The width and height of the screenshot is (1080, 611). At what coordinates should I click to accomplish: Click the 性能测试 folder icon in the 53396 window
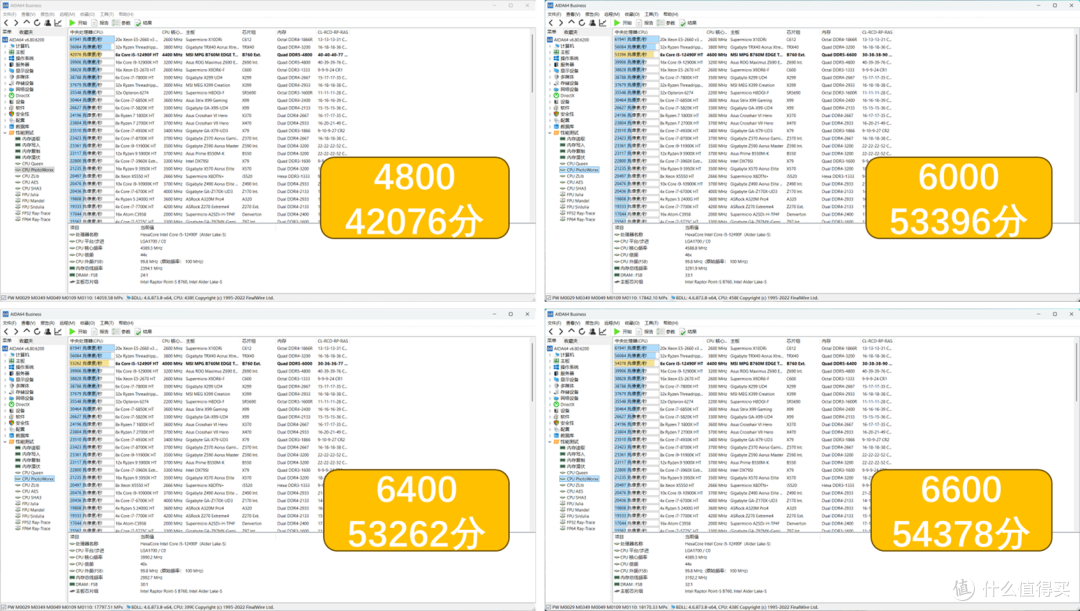[x=557, y=133]
